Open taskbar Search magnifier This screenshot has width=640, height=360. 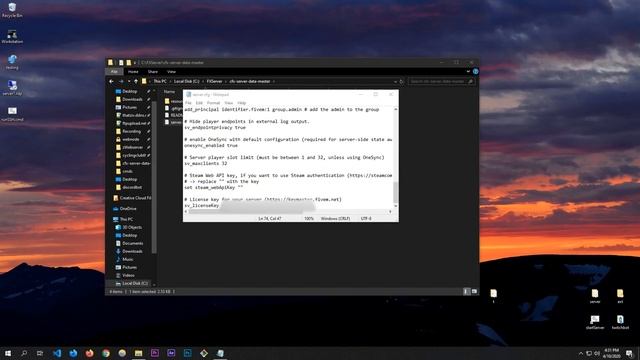(24, 353)
